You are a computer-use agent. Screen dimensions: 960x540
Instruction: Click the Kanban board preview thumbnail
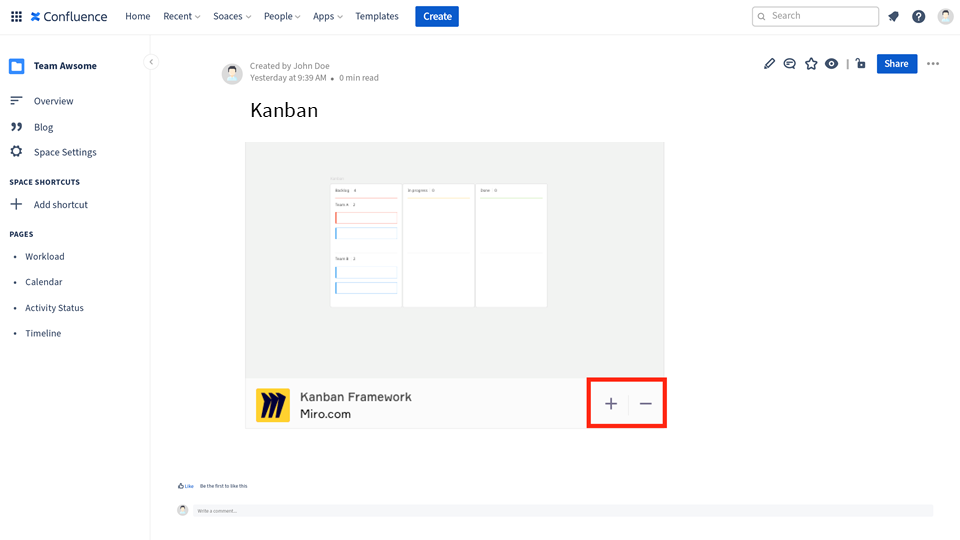click(454, 260)
